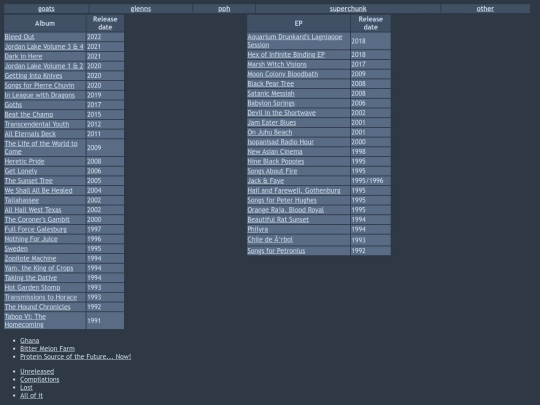Open We Shall All Be Healed
Screen dimensions: 540x405
(39, 190)
